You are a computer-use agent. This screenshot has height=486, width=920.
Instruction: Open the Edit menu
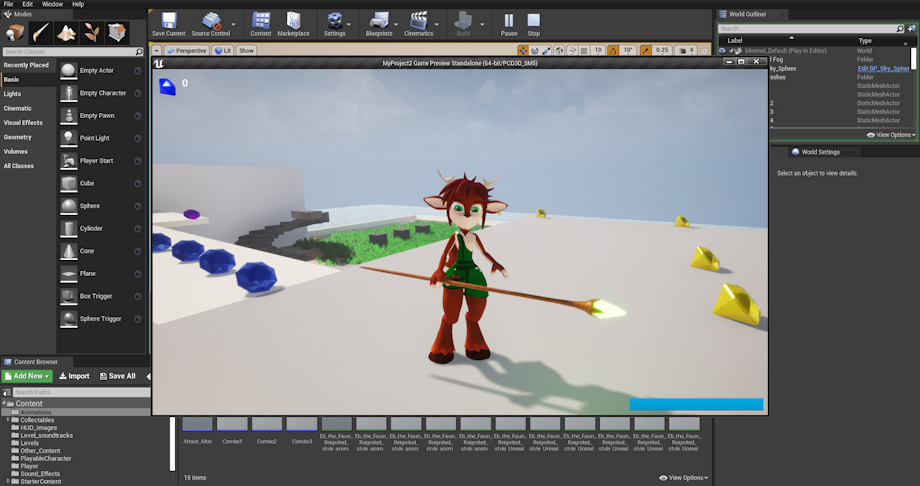tap(28, 4)
